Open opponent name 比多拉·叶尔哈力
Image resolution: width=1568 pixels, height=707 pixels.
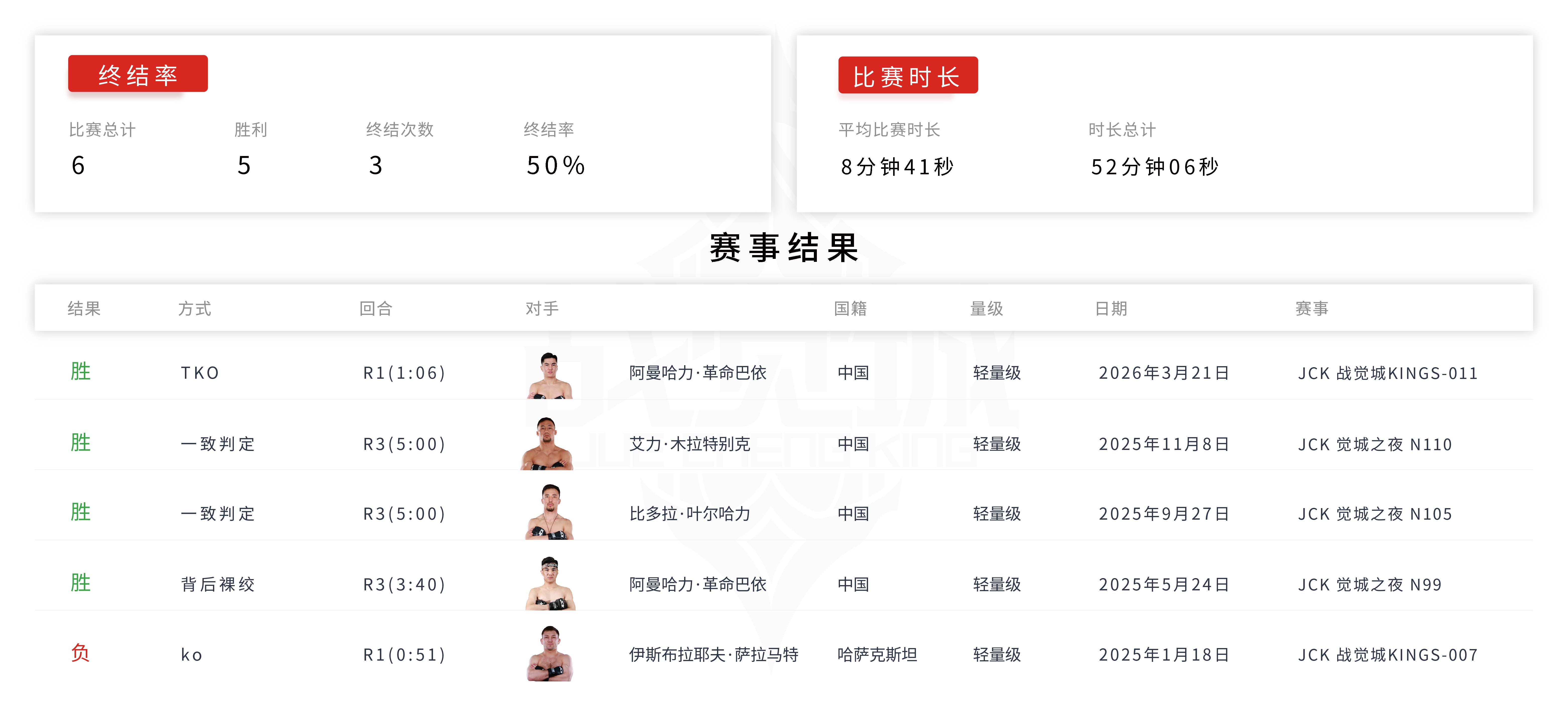coord(689,514)
